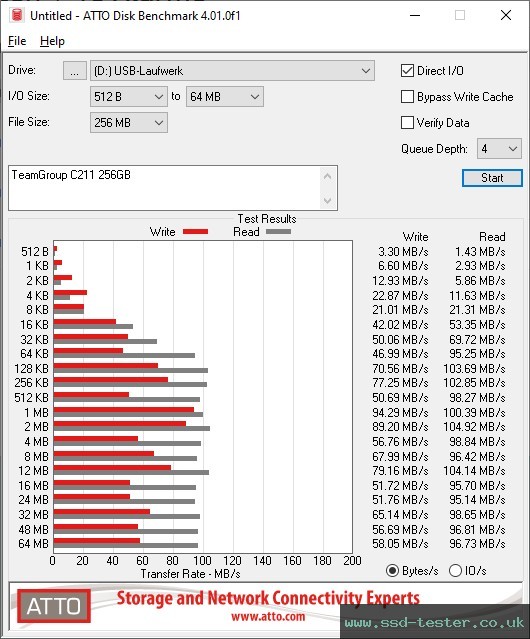Click the write value 94.29 MB/s

400,412
